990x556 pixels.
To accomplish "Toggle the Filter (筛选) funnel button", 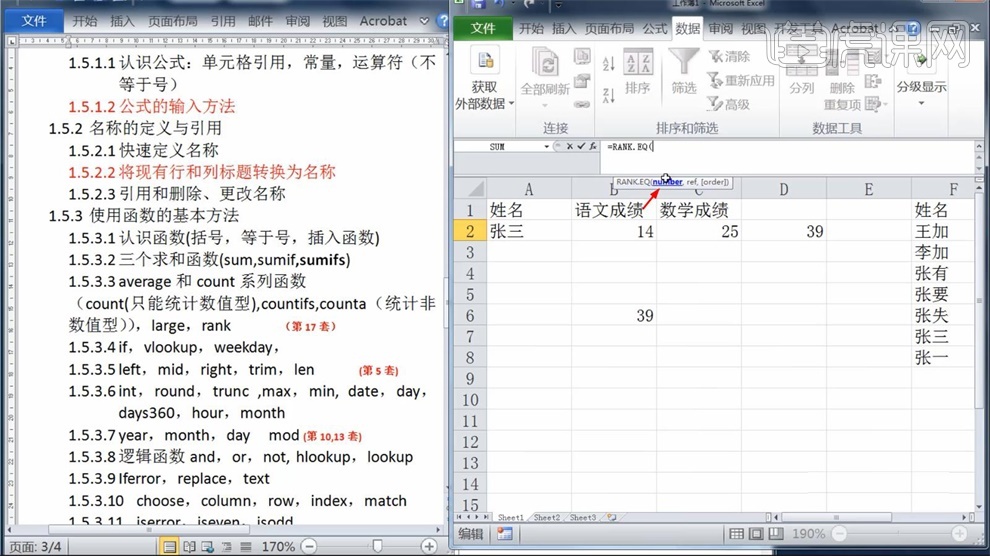I will point(683,71).
